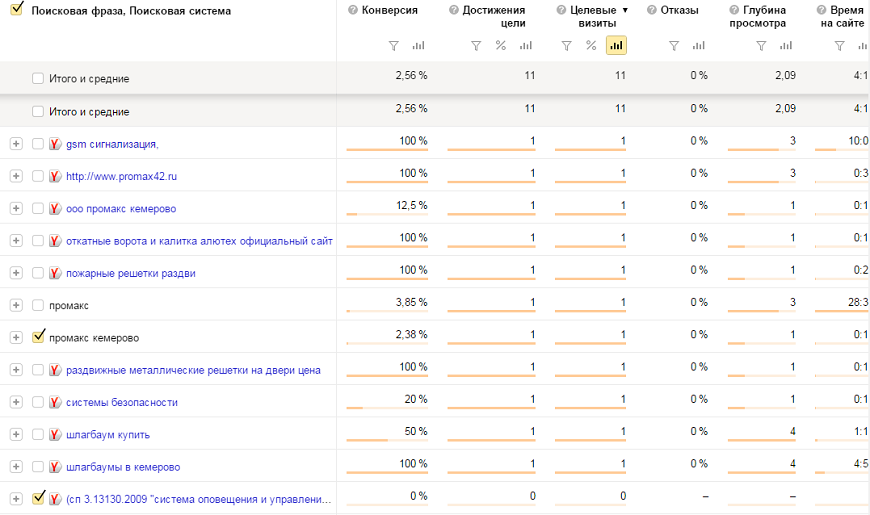Screen dimensions: 870x515
Task: Check the шлагбаумы в кемерово checkbox
Action: (x=38, y=467)
